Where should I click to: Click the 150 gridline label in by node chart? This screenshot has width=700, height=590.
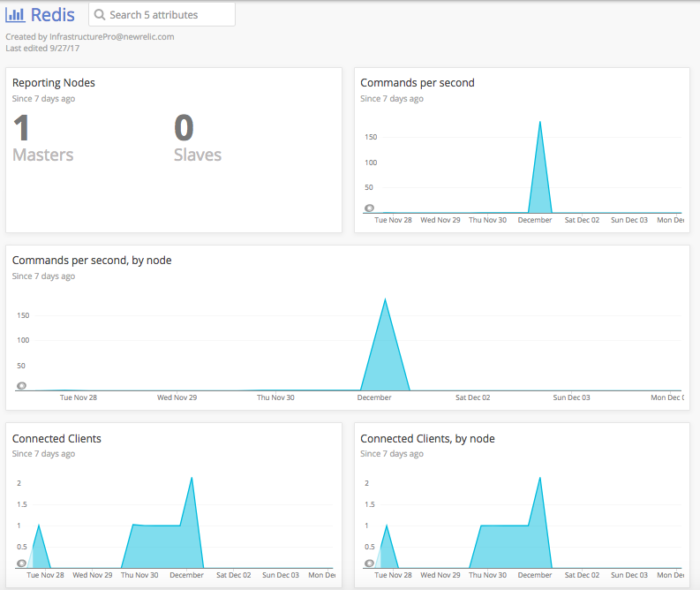point(23,315)
